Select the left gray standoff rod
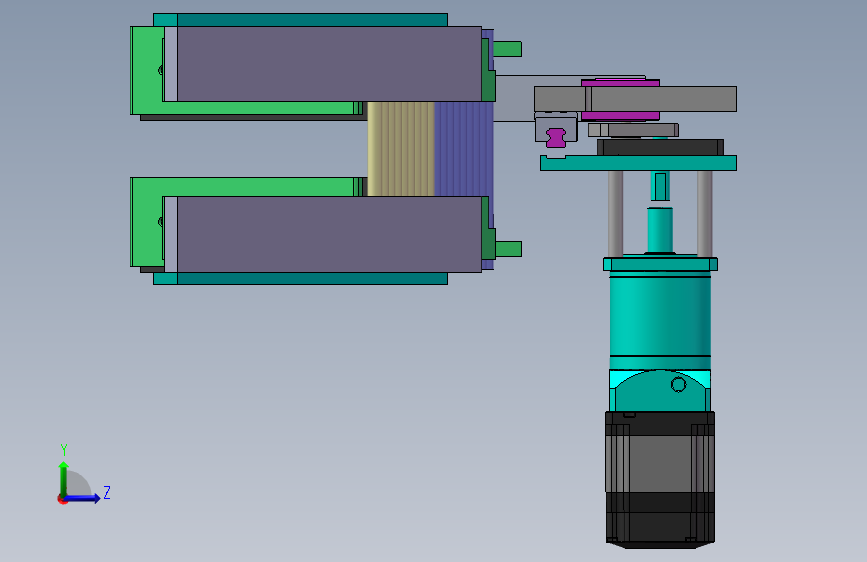867x562 pixels. pyautogui.click(x=615, y=214)
